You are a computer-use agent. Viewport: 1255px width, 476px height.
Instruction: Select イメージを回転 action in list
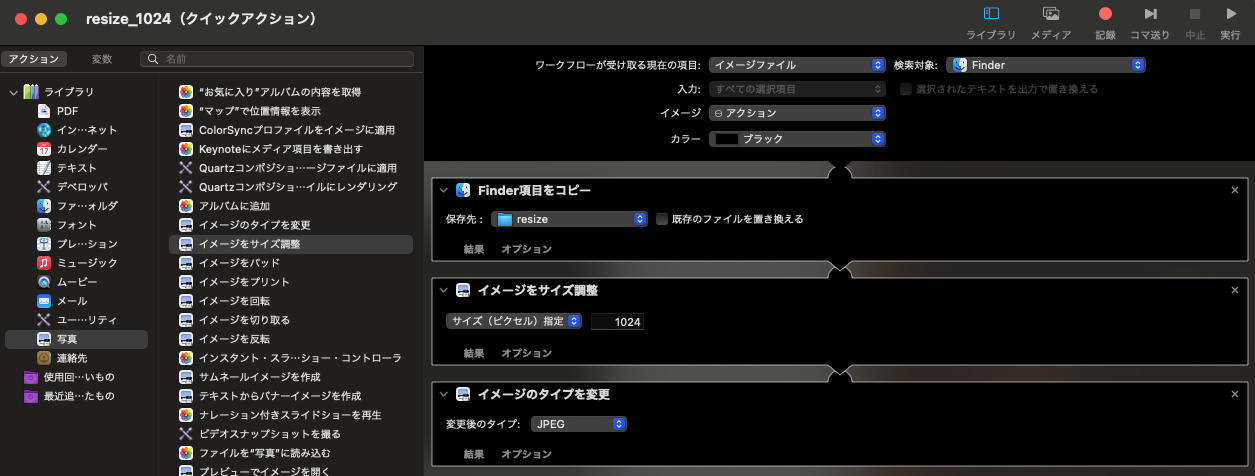point(234,301)
